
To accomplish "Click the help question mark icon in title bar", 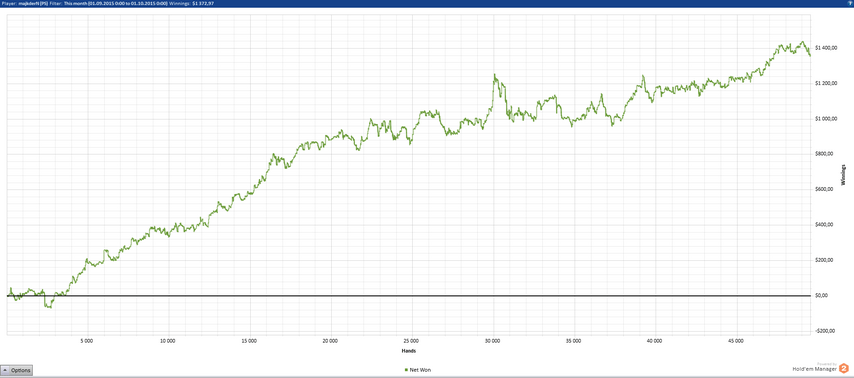I will [850, 3].
